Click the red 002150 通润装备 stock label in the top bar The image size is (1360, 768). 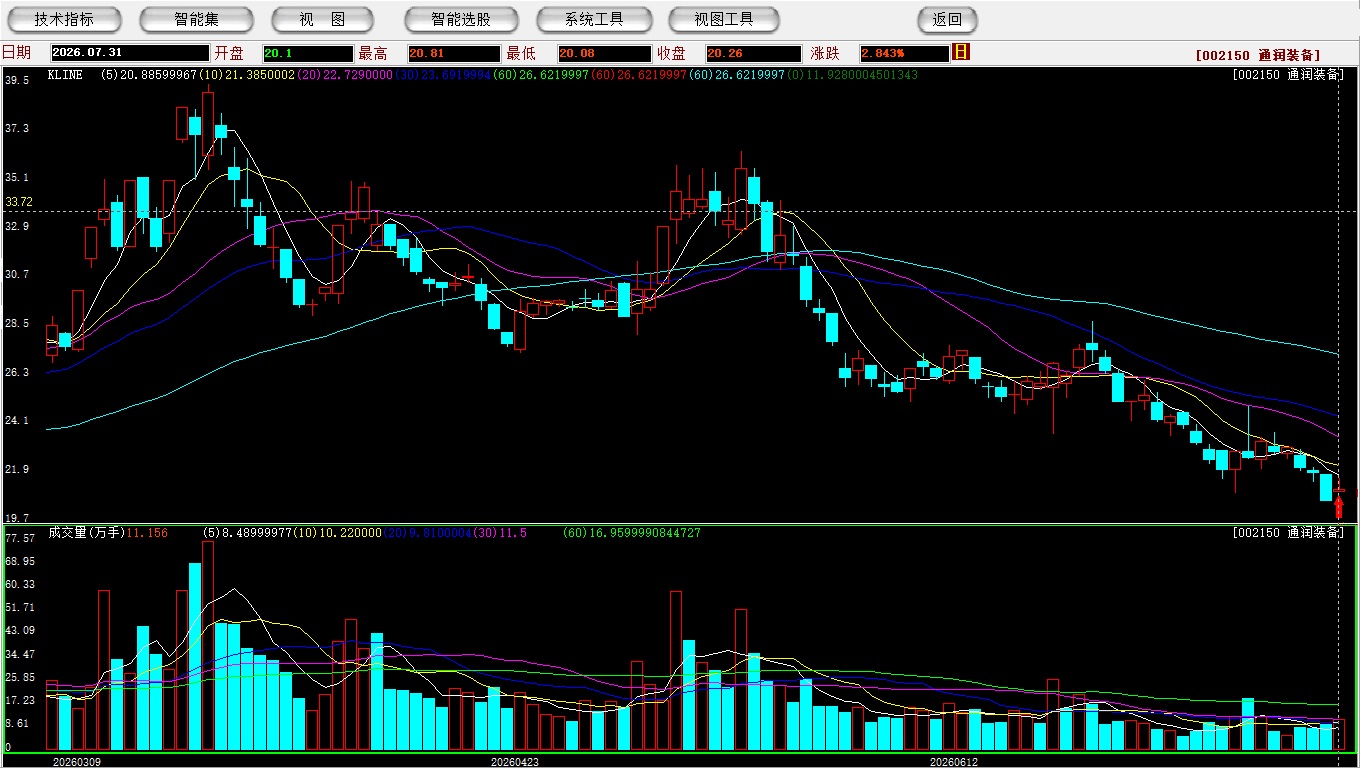click(1257, 55)
